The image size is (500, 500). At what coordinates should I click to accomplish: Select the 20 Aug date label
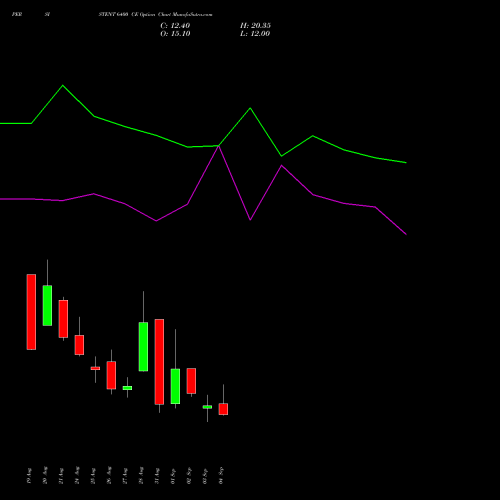coord(45,476)
